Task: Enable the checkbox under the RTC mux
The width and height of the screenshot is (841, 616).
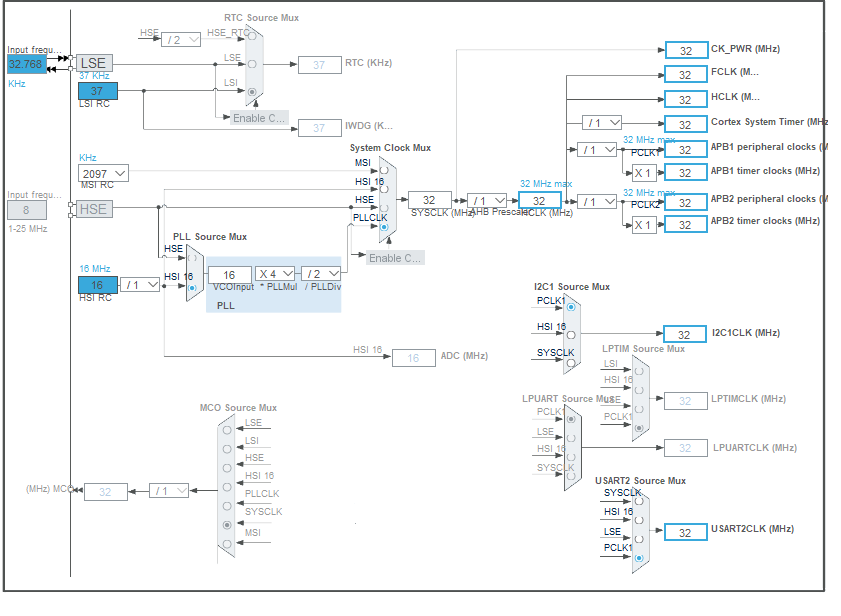Action: 259,117
